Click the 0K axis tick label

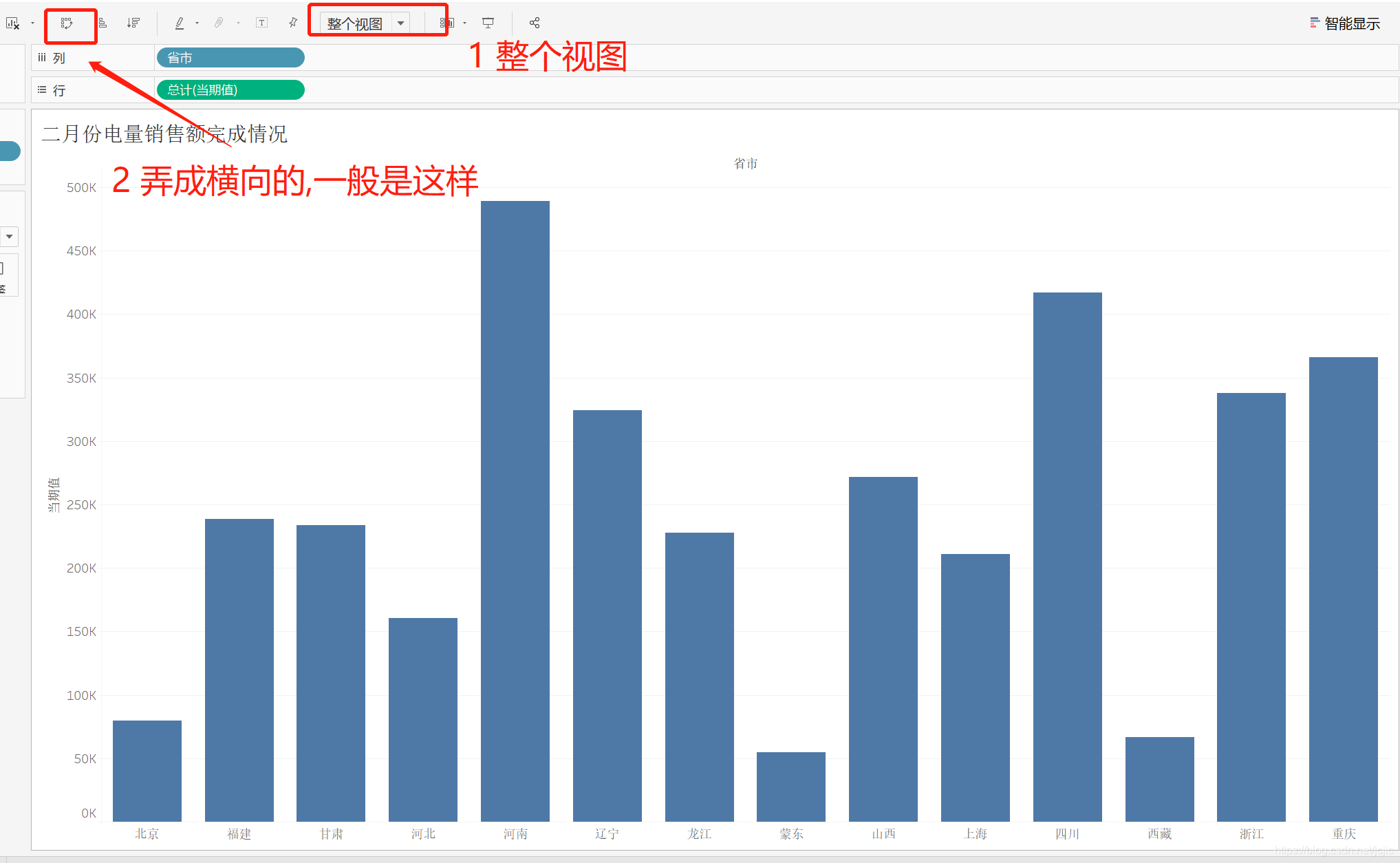pyautogui.click(x=89, y=813)
